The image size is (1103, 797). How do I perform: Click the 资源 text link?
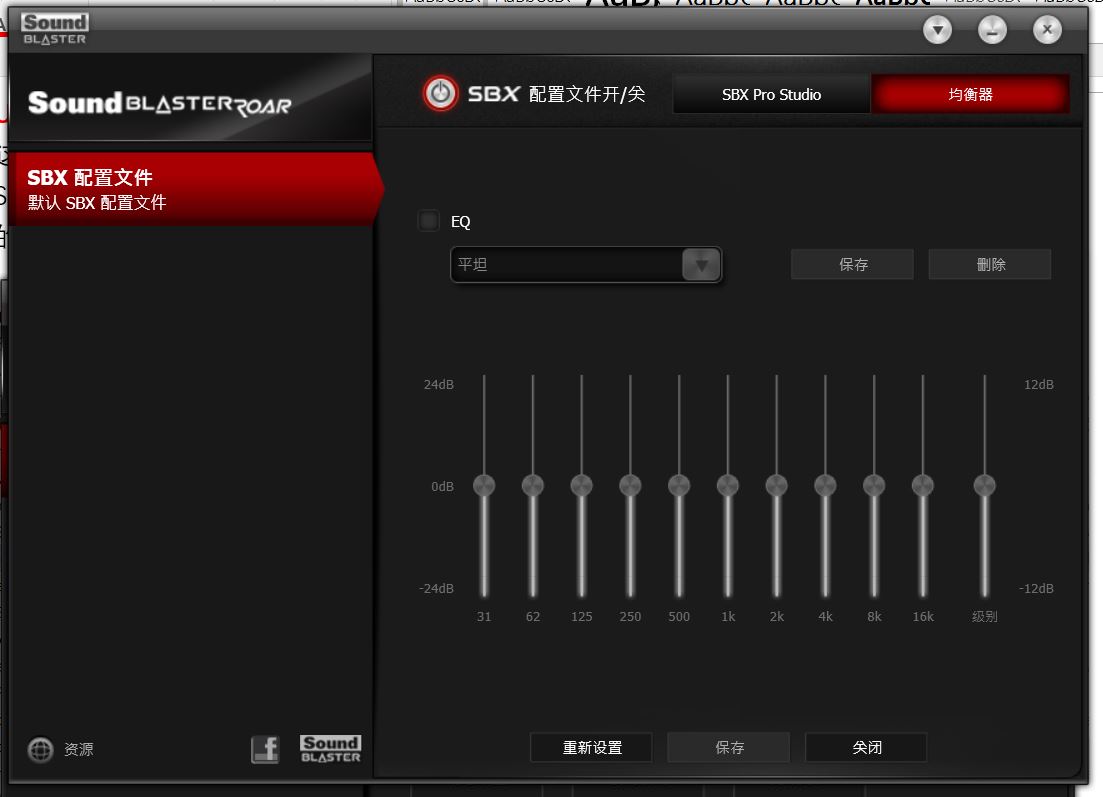pyautogui.click(x=78, y=750)
